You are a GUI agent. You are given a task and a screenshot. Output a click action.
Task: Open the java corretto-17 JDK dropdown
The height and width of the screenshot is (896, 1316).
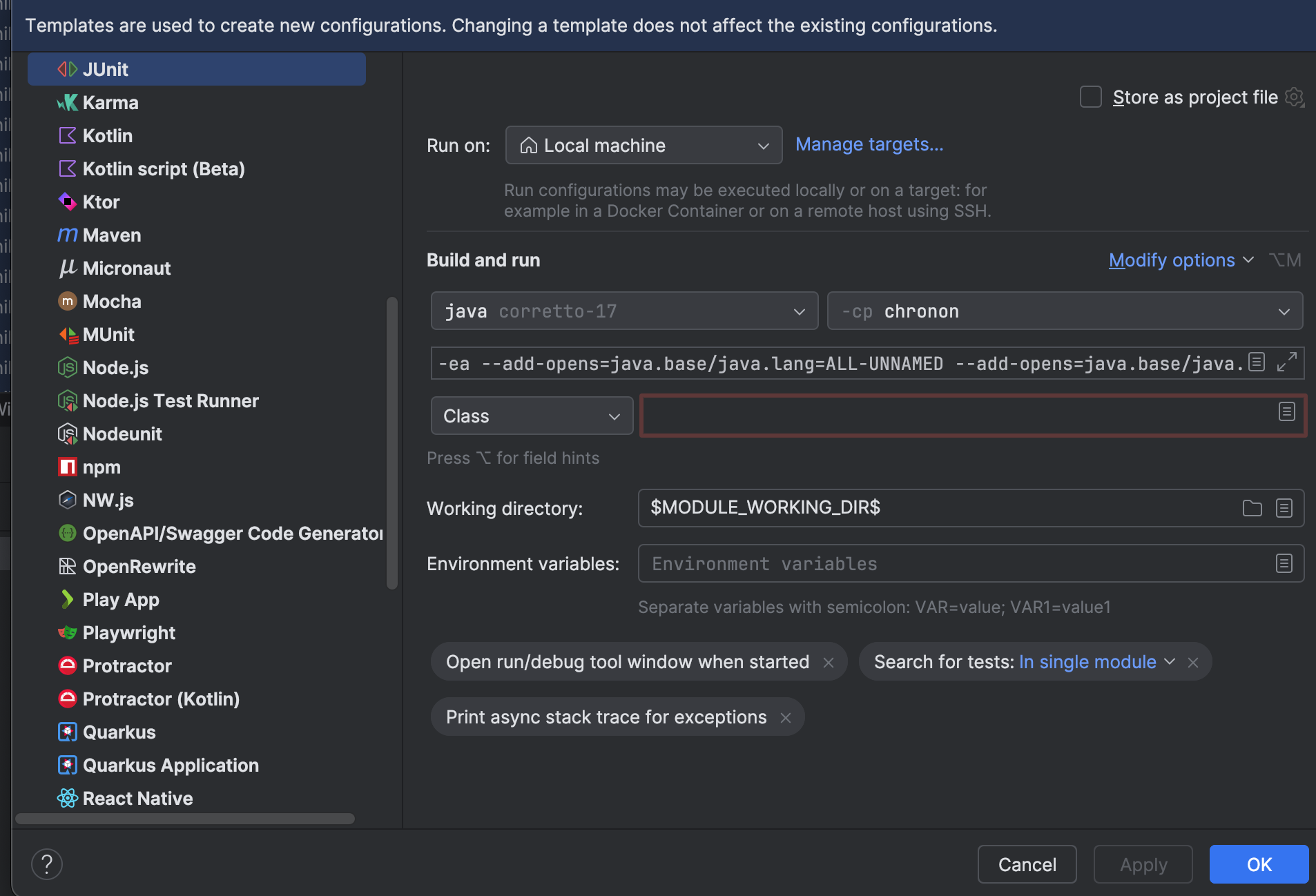(624, 311)
